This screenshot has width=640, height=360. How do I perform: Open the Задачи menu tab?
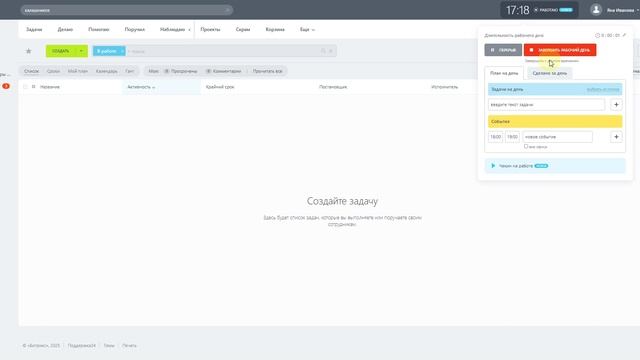34,29
